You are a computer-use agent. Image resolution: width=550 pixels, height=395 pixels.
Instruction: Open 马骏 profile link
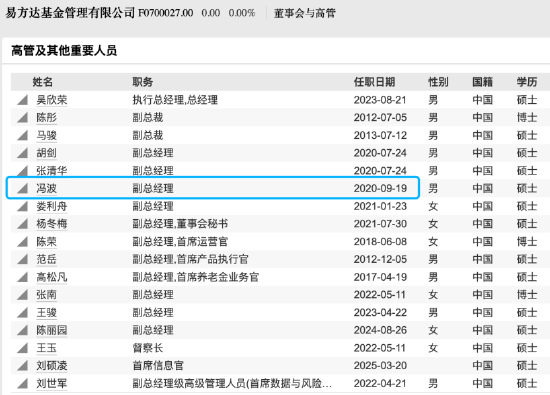click(x=47, y=135)
